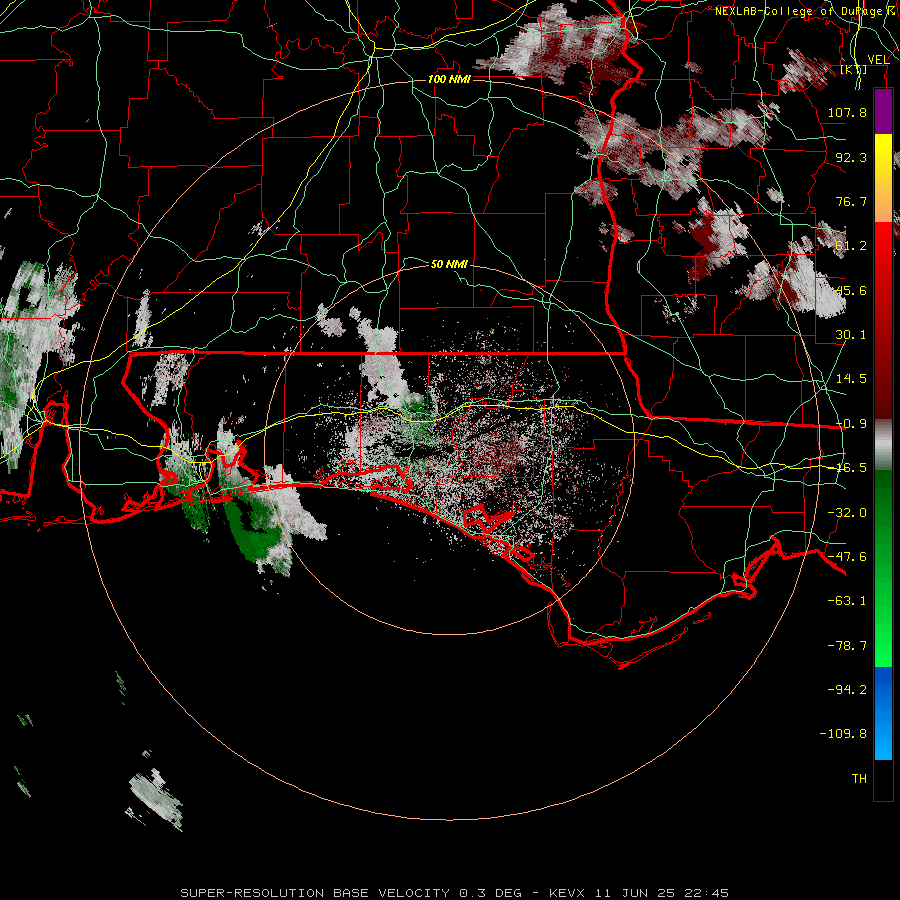Image resolution: width=900 pixels, height=900 pixels.
Task: Click the -78.7 value on velocity scale
Action: (847, 646)
